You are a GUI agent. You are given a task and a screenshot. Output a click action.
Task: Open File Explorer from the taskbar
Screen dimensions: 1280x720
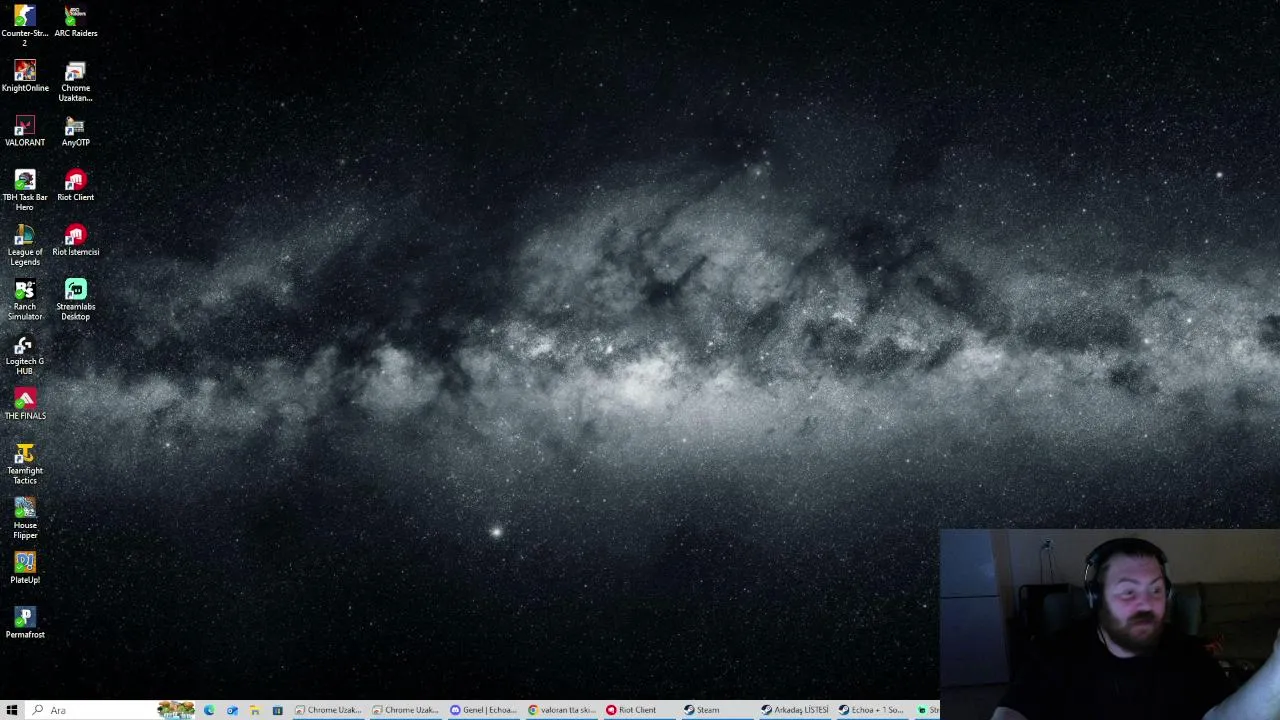coord(255,710)
